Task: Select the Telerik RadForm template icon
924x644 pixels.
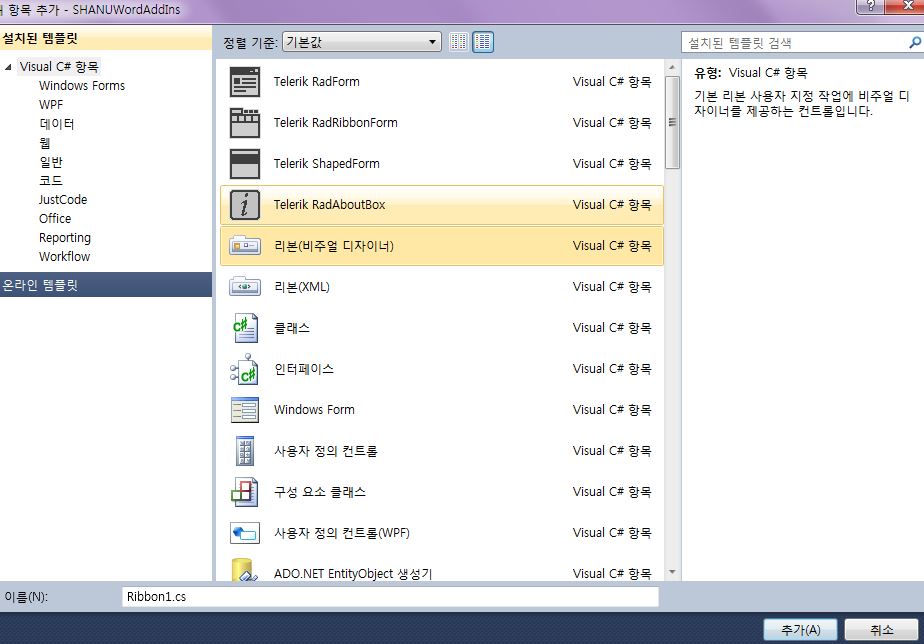Action: pyautogui.click(x=245, y=82)
